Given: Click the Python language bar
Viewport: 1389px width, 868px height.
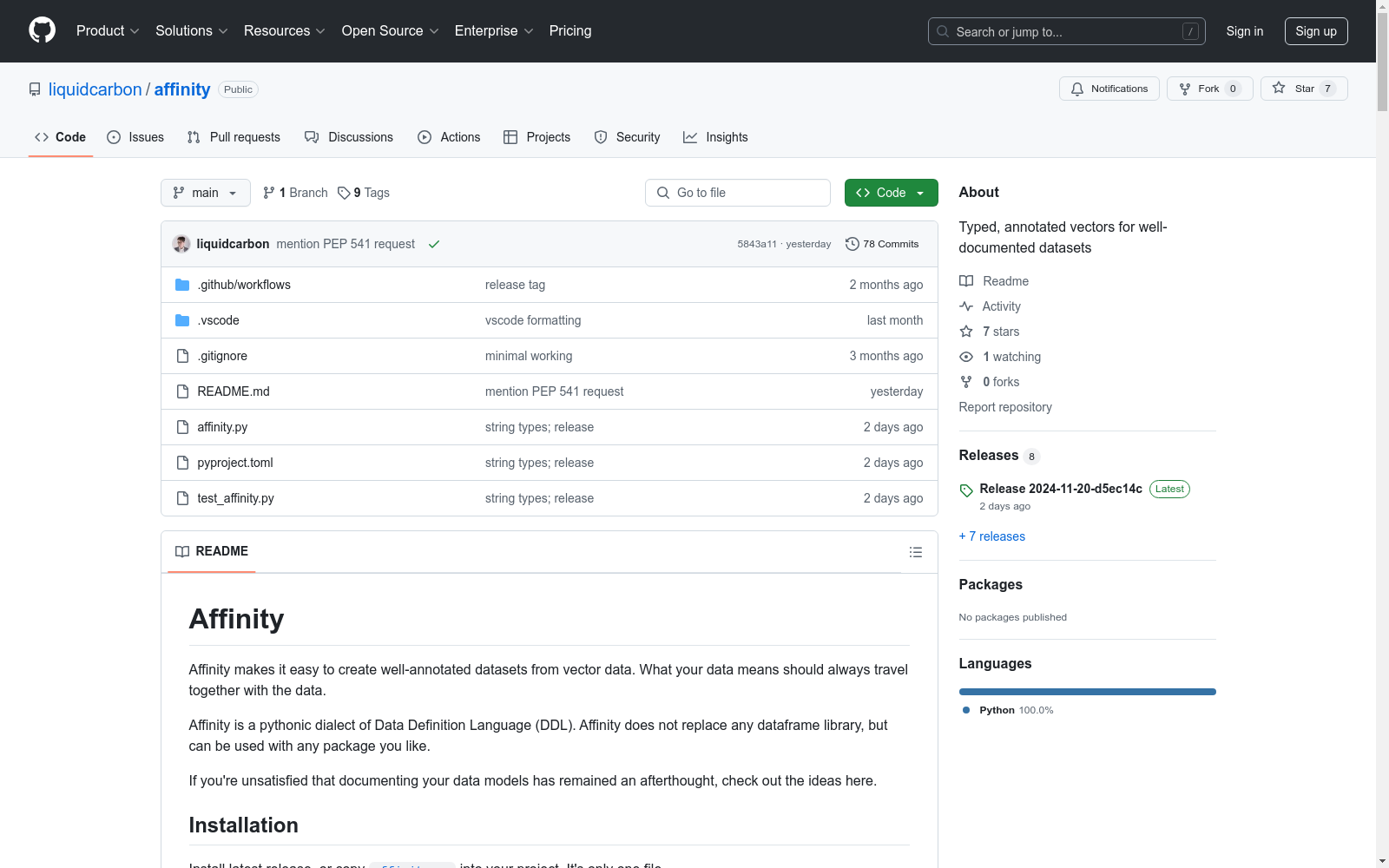Looking at the screenshot, I should [1087, 692].
